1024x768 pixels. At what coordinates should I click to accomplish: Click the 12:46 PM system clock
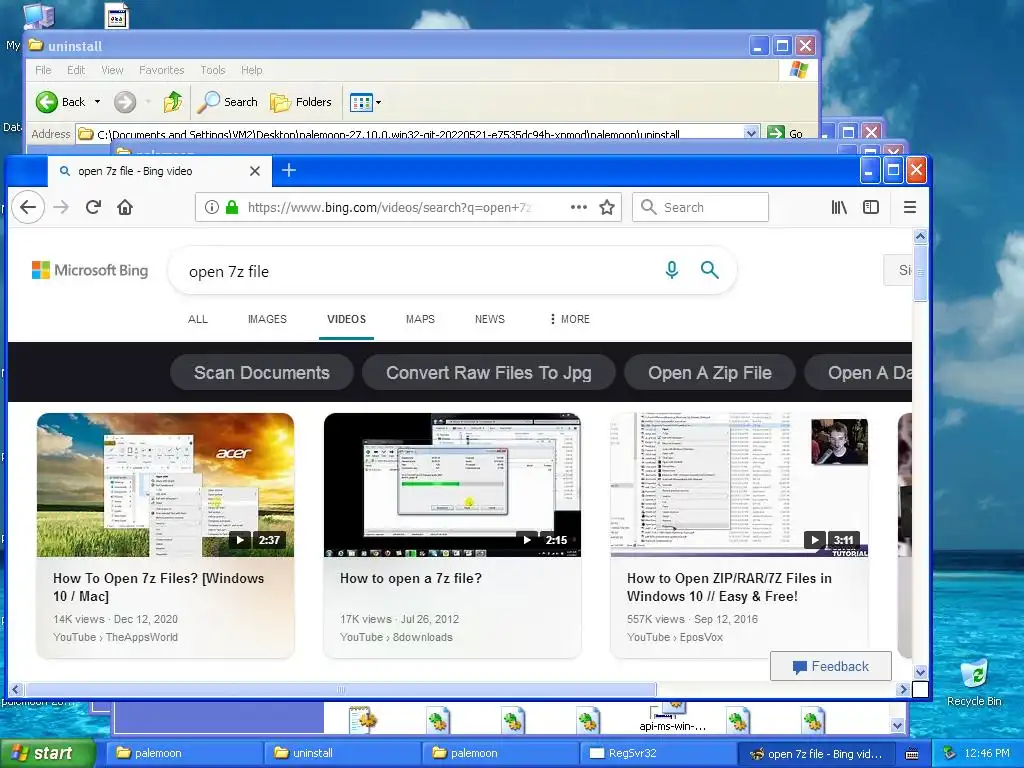coord(987,753)
